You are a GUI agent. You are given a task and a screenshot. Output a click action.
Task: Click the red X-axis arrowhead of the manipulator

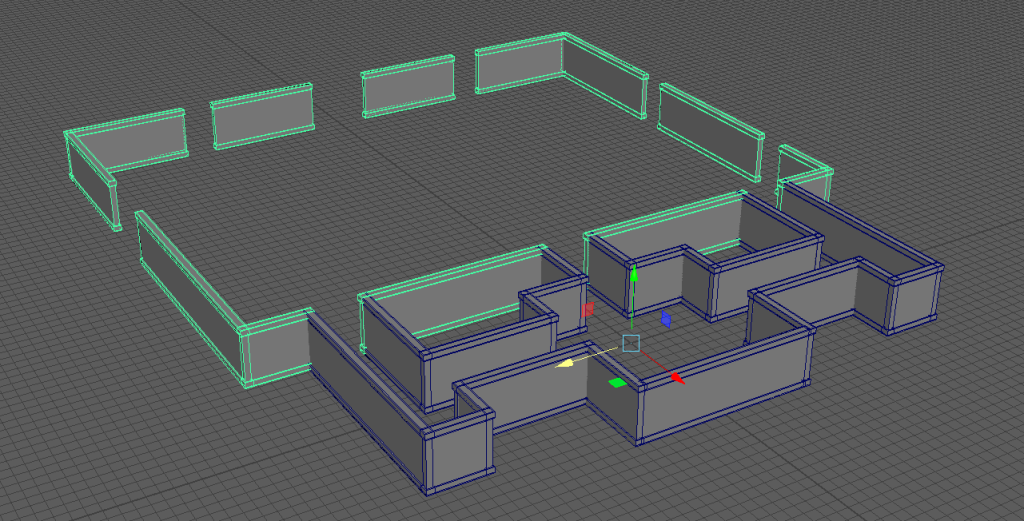(x=677, y=378)
